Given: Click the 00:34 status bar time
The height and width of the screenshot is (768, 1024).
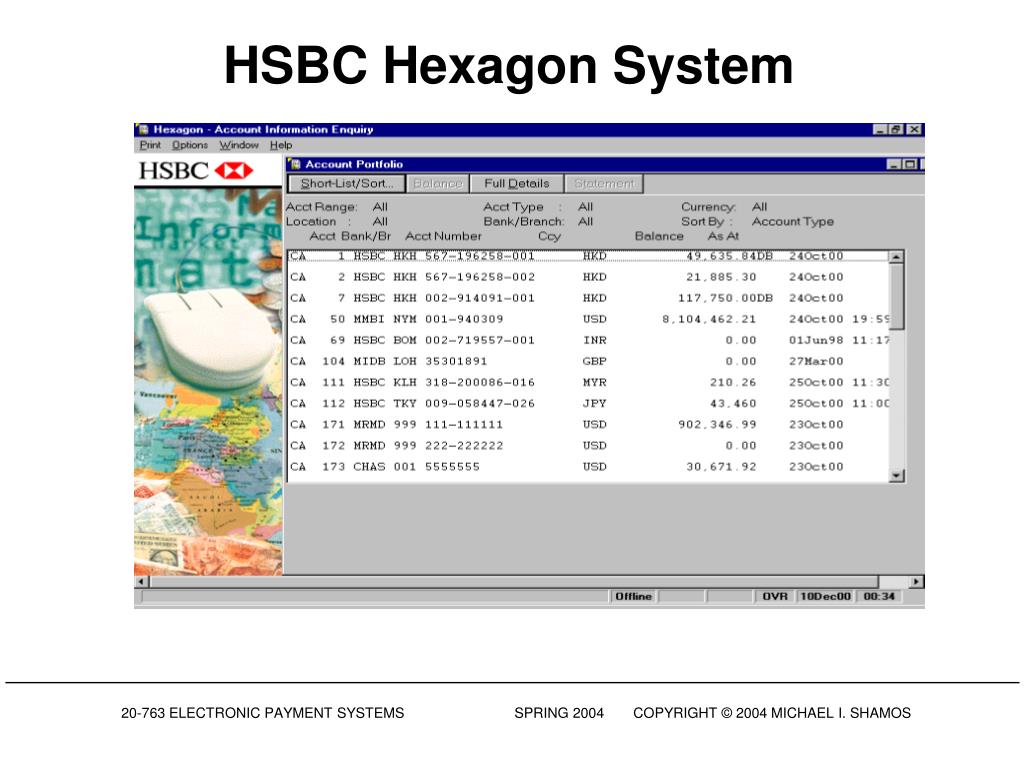Looking at the screenshot, I should pos(879,596).
